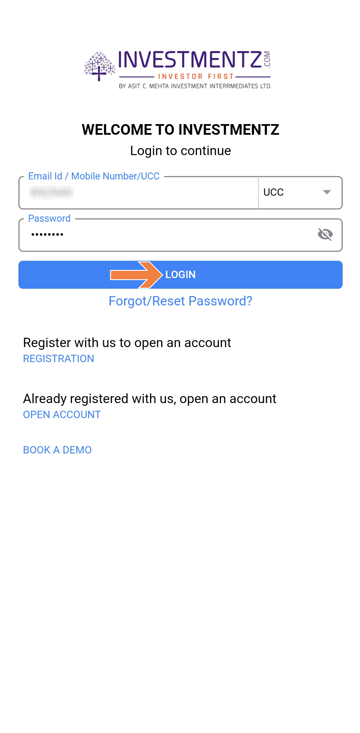
Task: Click the vertical .COM logo text
Action: (268, 60)
